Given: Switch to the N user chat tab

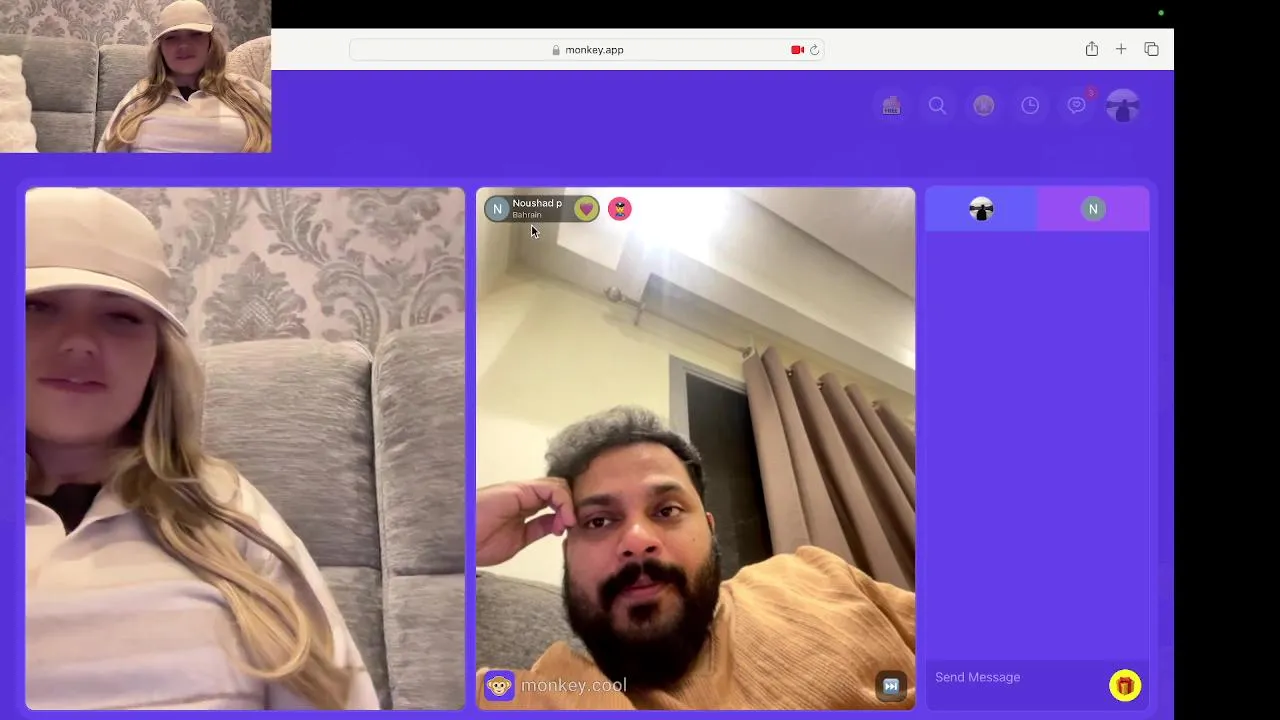Looking at the screenshot, I should 1093,209.
